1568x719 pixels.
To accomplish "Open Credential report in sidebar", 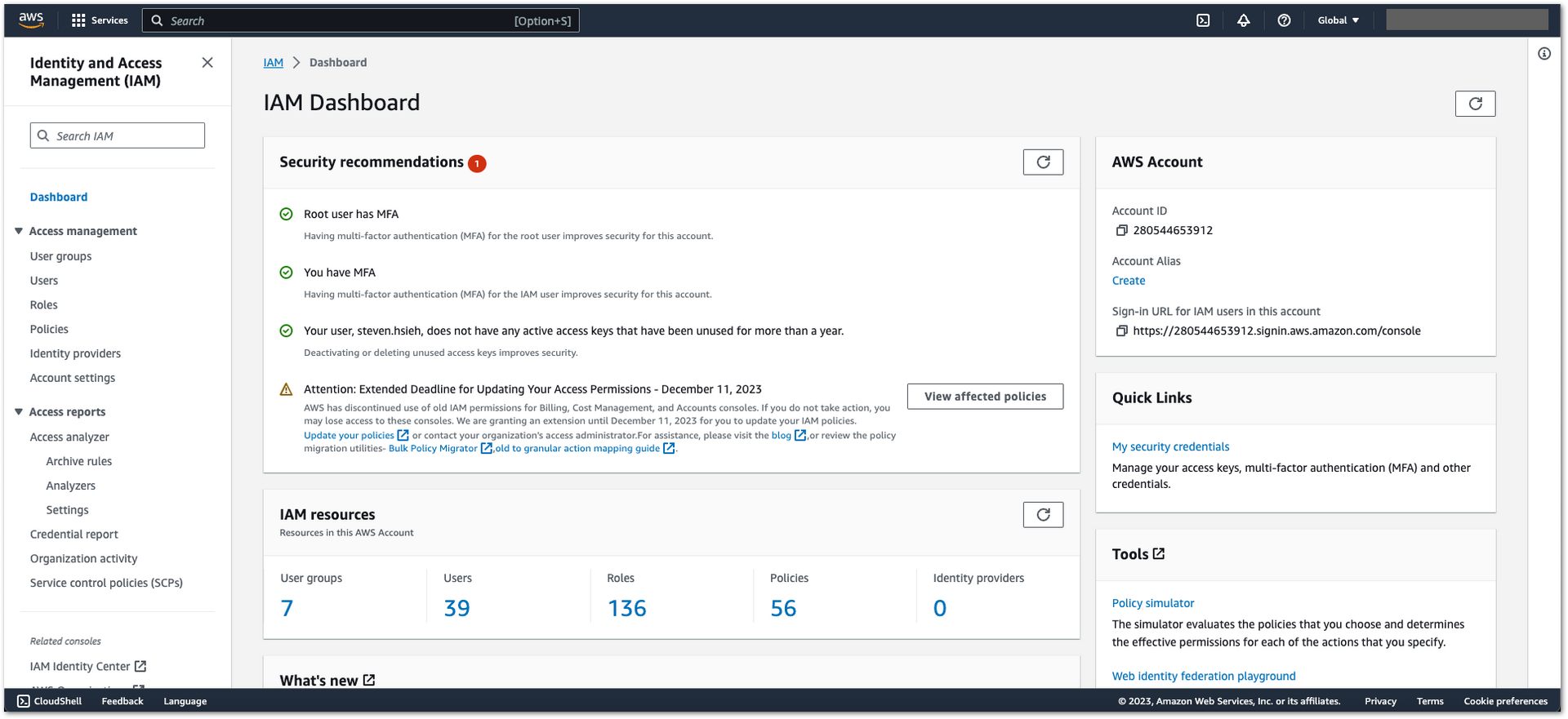I will (x=74, y=535).
